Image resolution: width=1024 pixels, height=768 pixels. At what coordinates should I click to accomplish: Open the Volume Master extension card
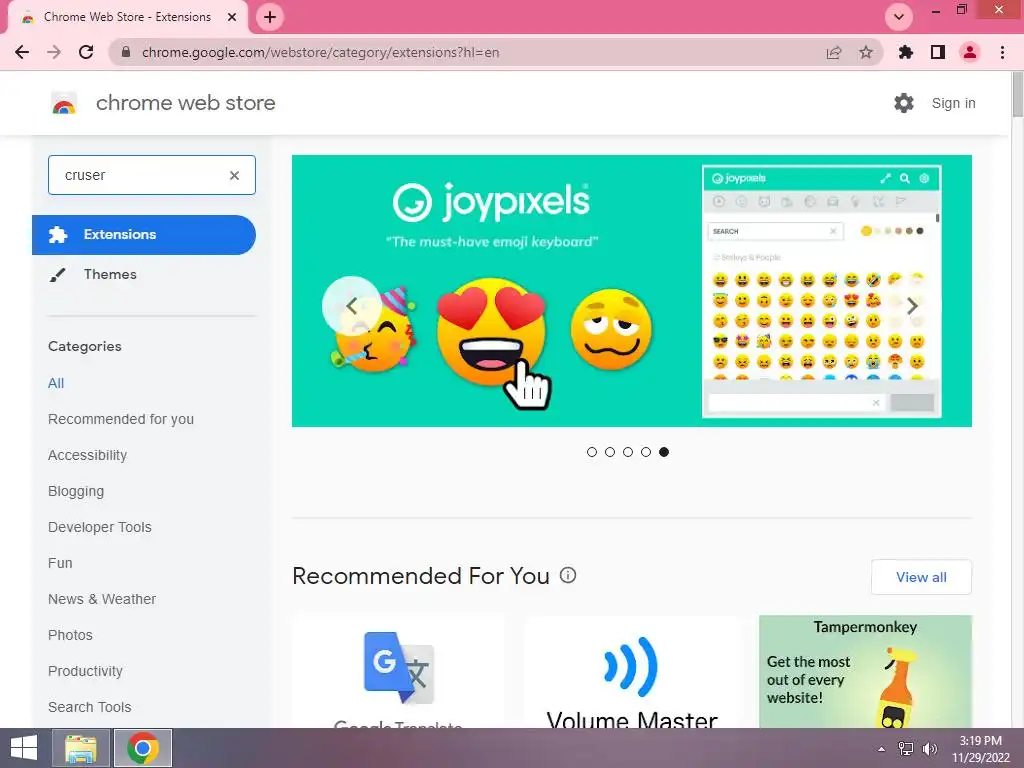click(632, 671)
